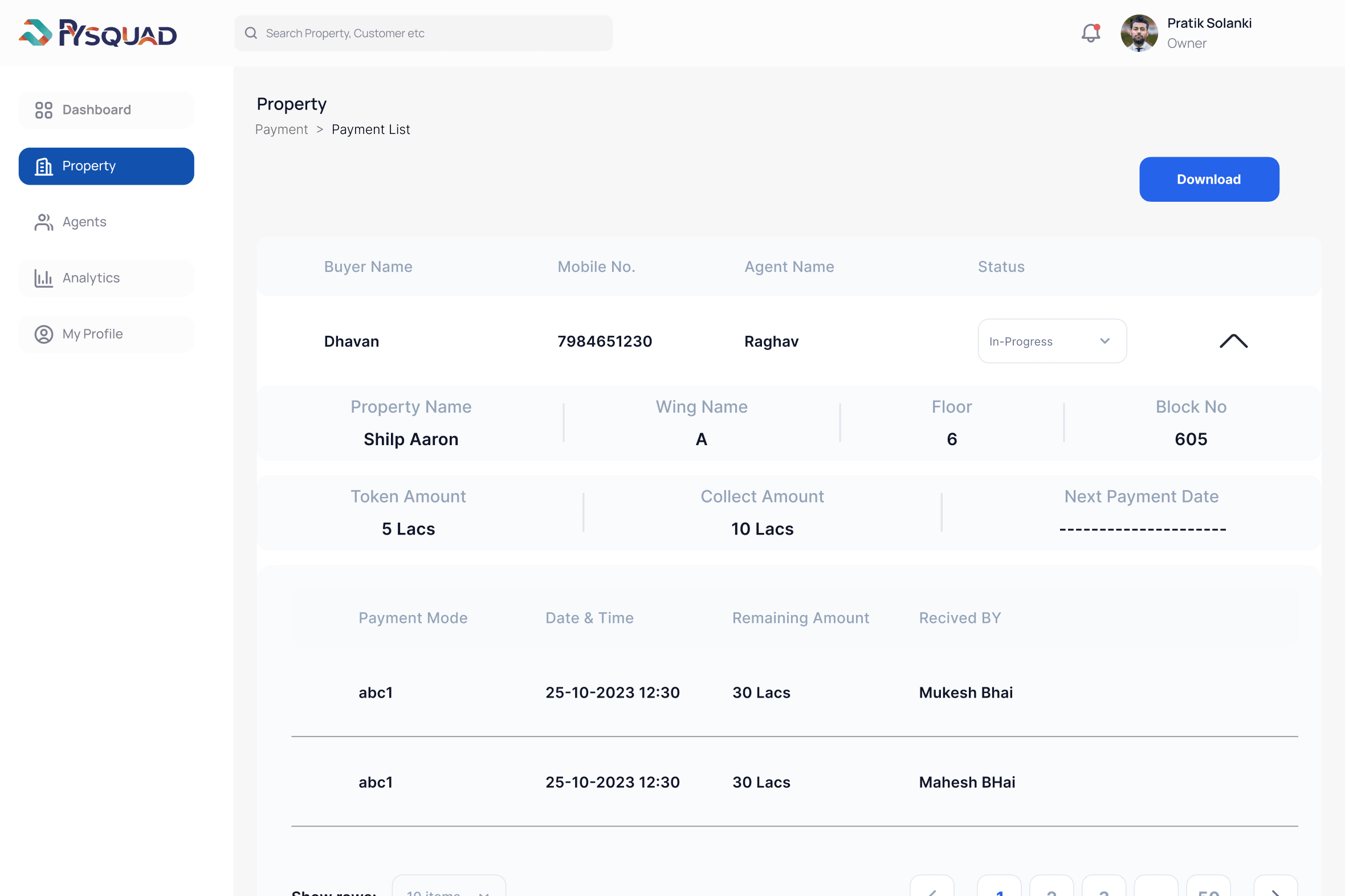Collapse Dhavan's payment details row
This screenshot has width=1345, height=896.
coord(1234,341)
